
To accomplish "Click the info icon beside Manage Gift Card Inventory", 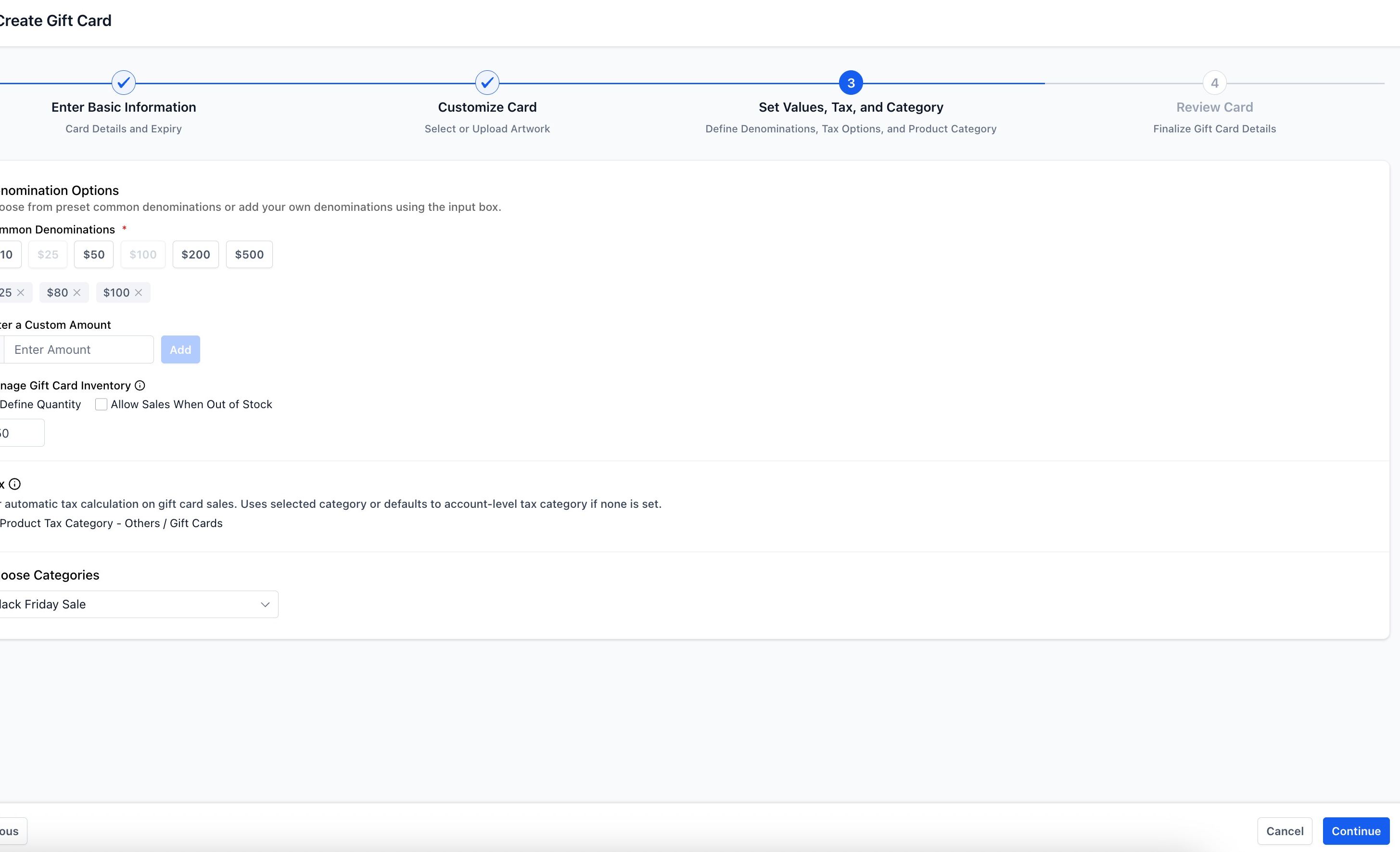I will coord(140,386).
